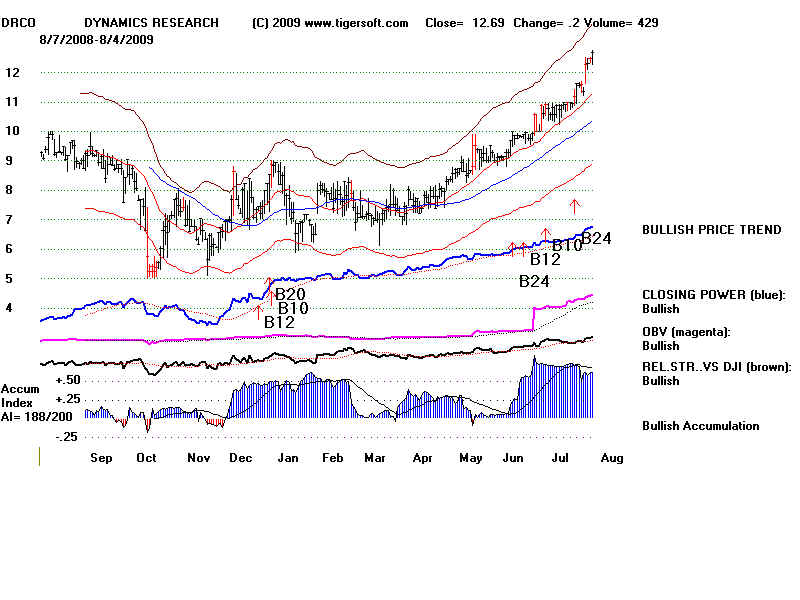Select the Volume= 429 reading
The height and width of the screenshot is (600, 800).
(x=621, y=23)
